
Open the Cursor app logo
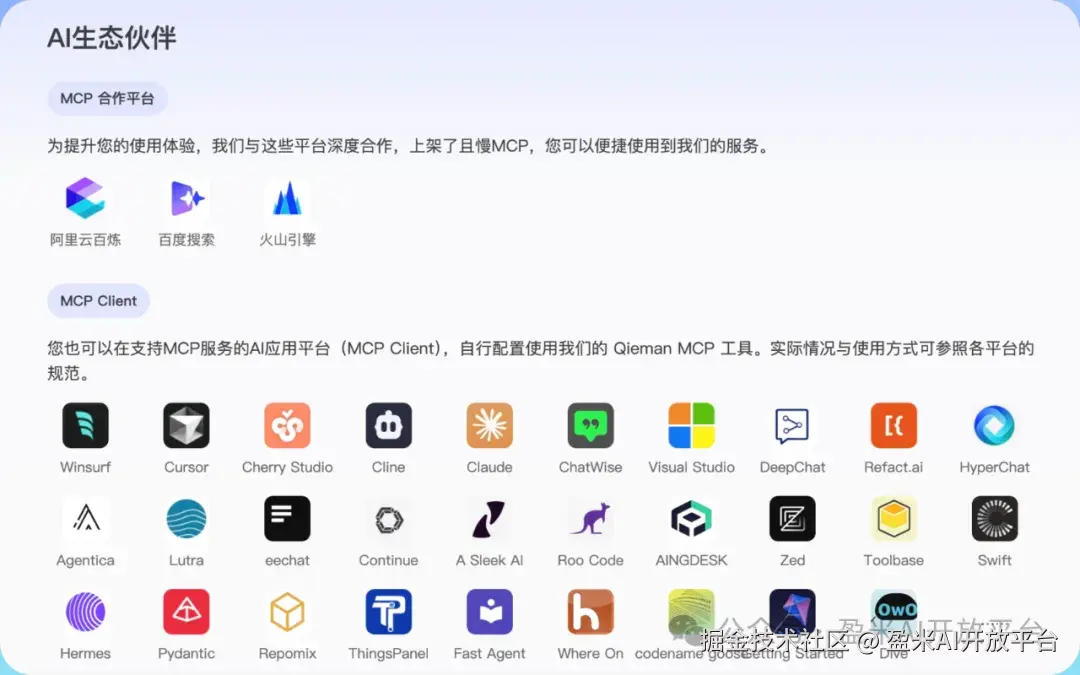(x=186, y=425)
